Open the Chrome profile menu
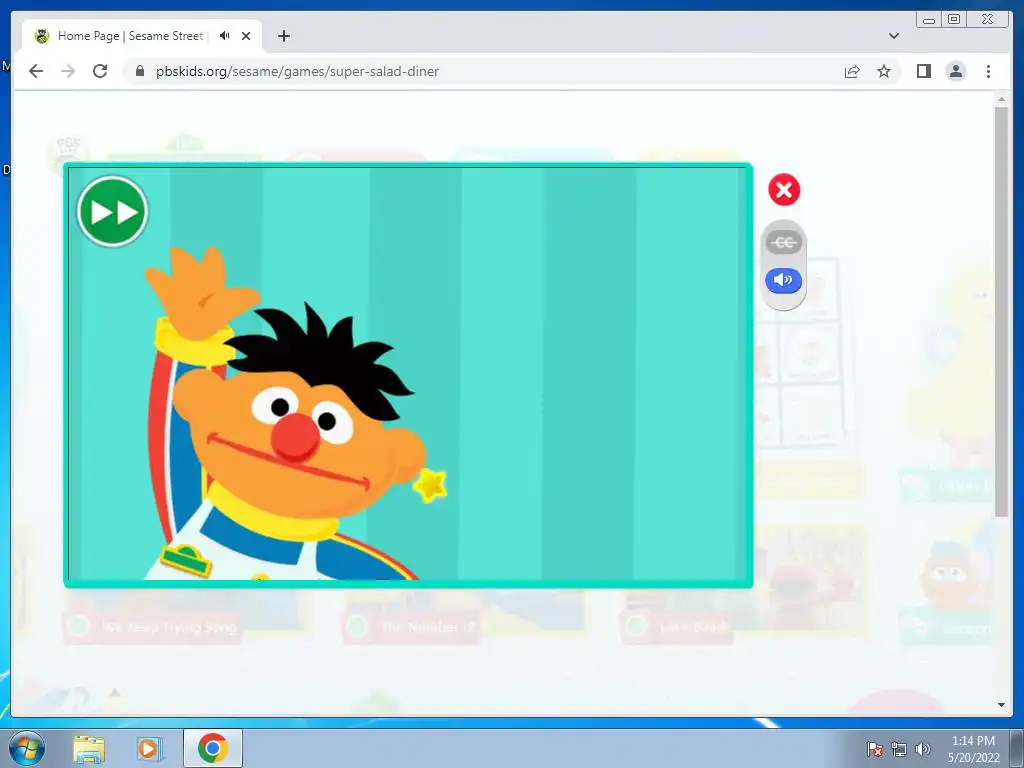Screen dimensions: 1024x768 955,71
